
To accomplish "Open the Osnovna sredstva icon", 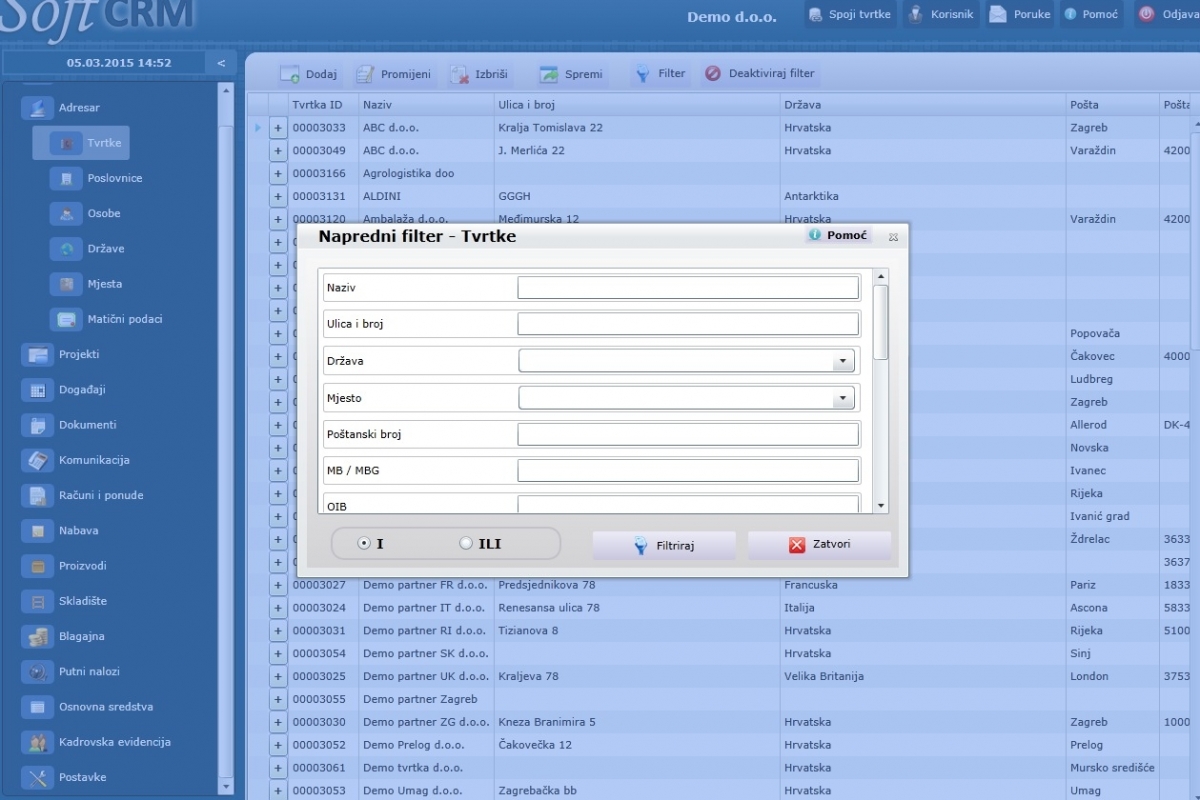I will [x=38, y=707].
